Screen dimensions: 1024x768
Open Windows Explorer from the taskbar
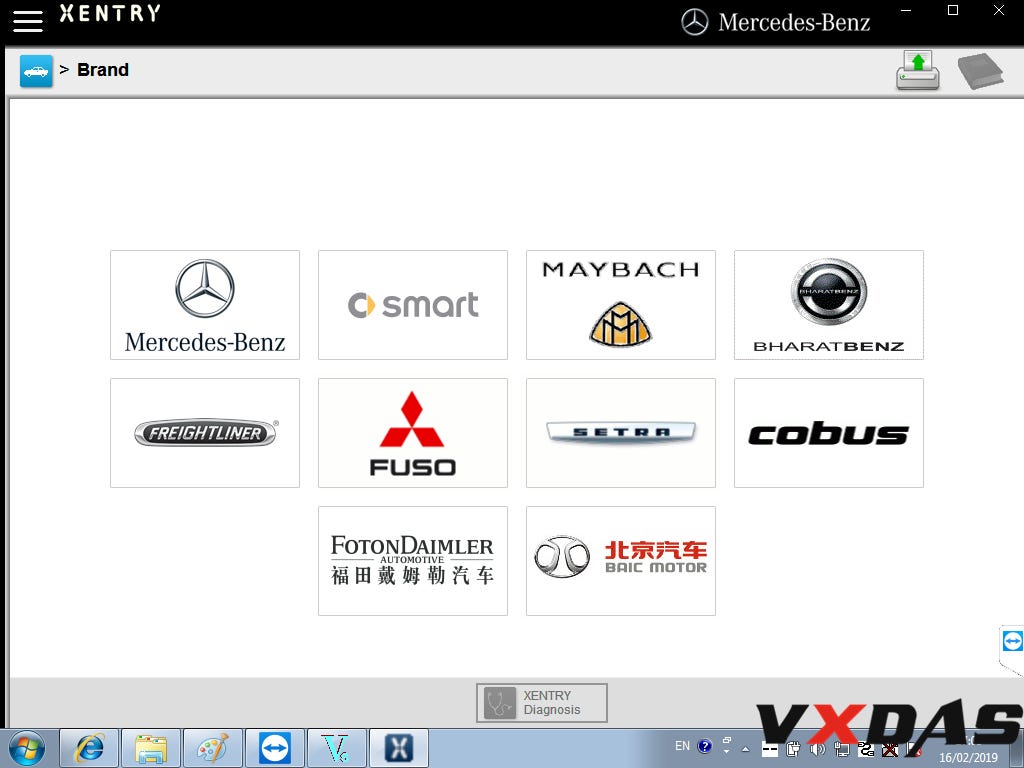152,748
